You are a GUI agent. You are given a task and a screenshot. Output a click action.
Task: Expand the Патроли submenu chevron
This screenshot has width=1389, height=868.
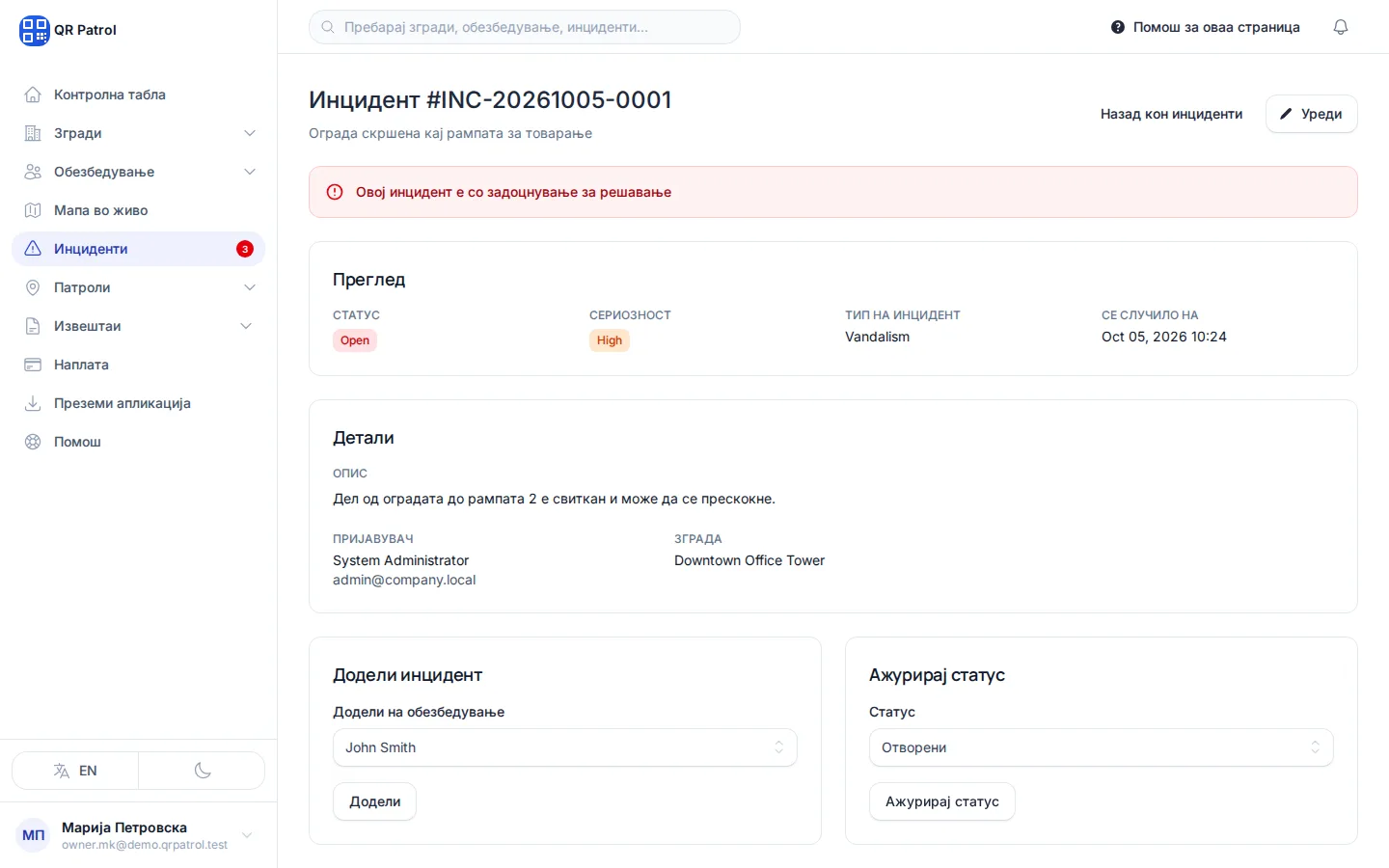point(250,287)
